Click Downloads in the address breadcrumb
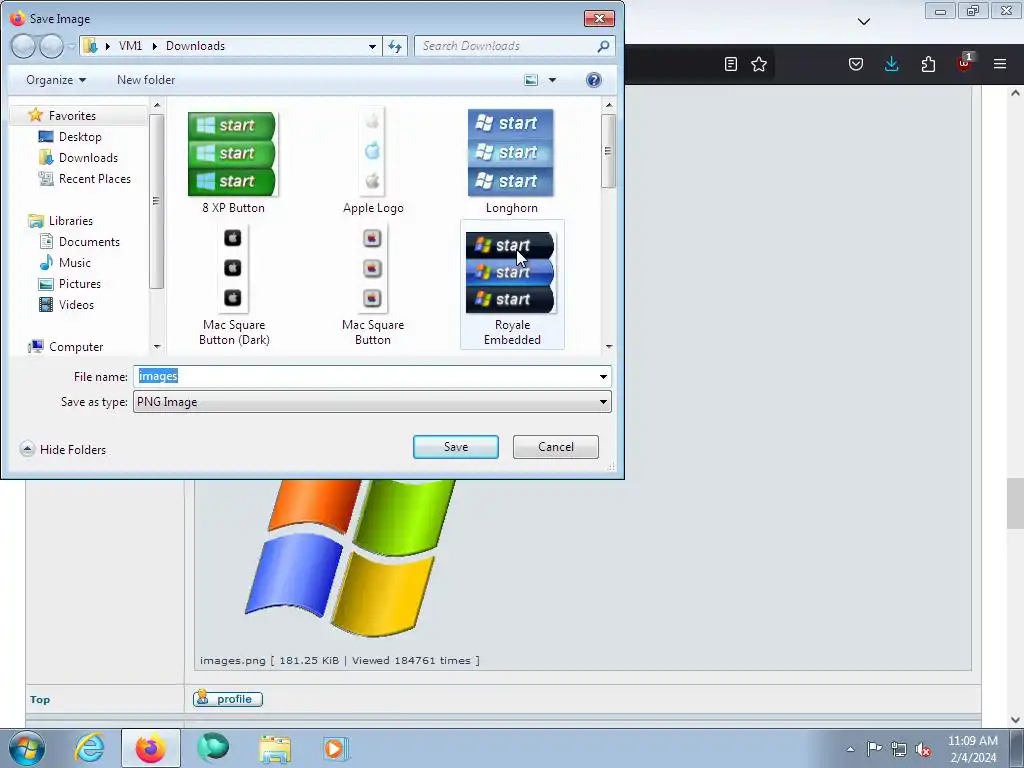1024x768 pixels. [x=195, y=46]
